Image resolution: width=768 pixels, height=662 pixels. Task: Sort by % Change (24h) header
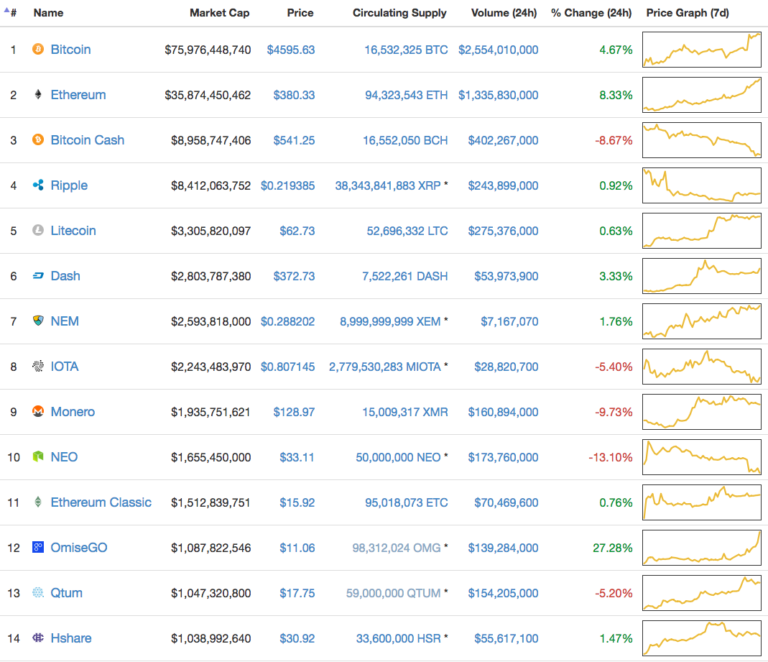click(x=591, y=13)
